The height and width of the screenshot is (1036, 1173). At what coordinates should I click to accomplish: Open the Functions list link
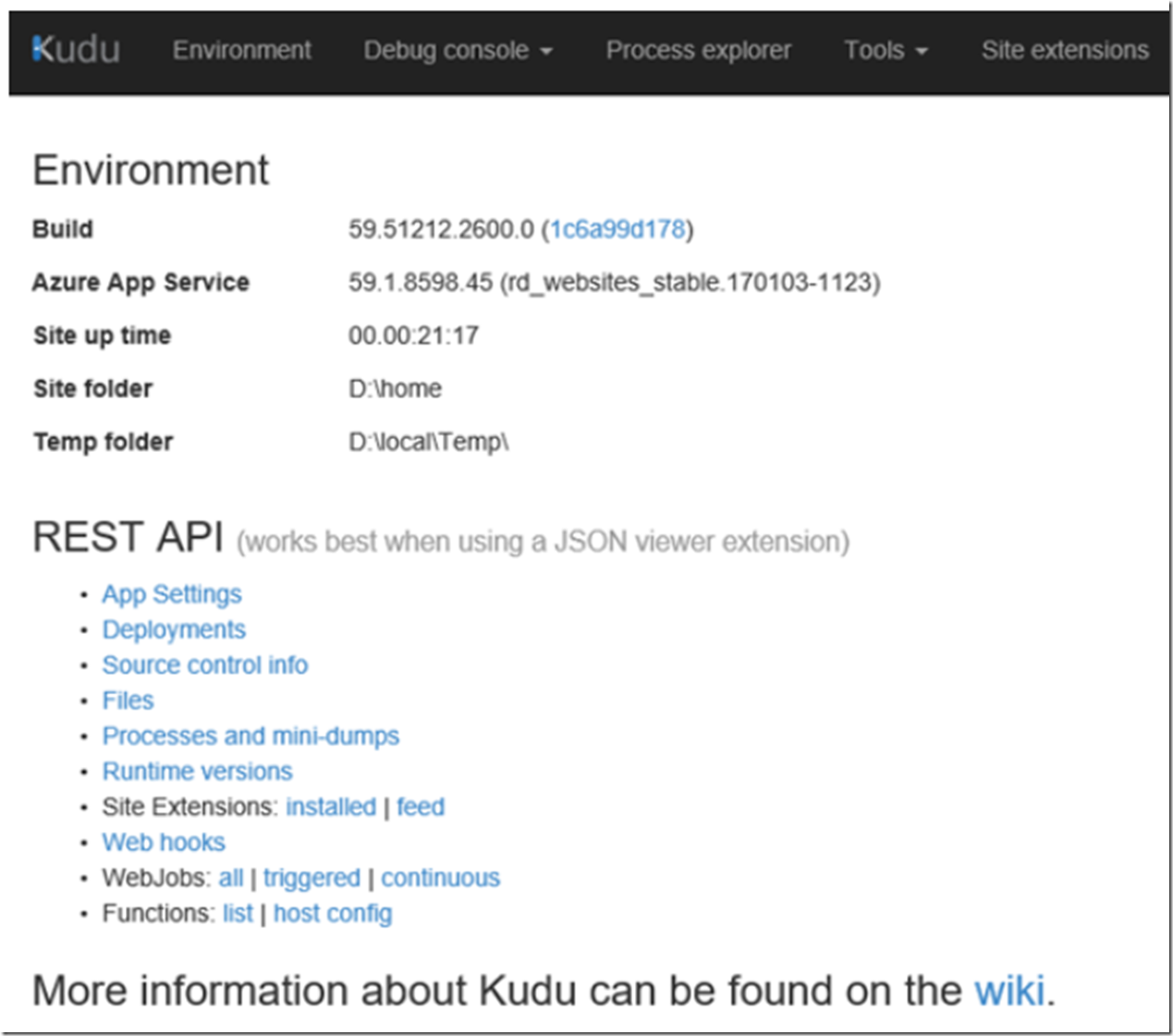pos(238,913)
